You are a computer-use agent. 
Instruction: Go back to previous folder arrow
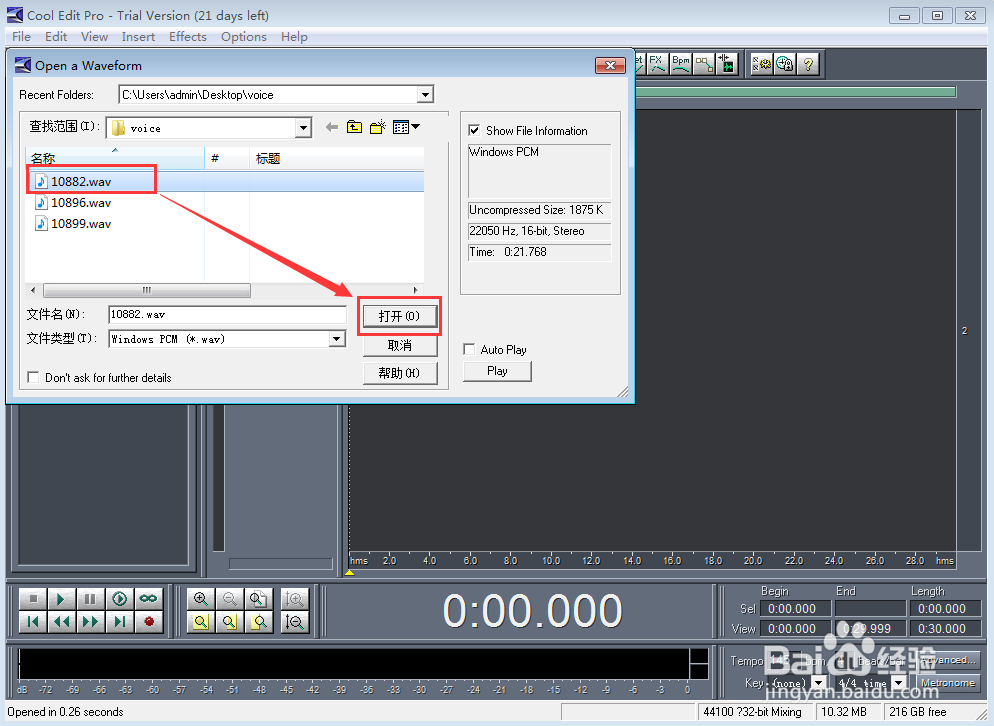pyautogui.click(x=332, y=127)
